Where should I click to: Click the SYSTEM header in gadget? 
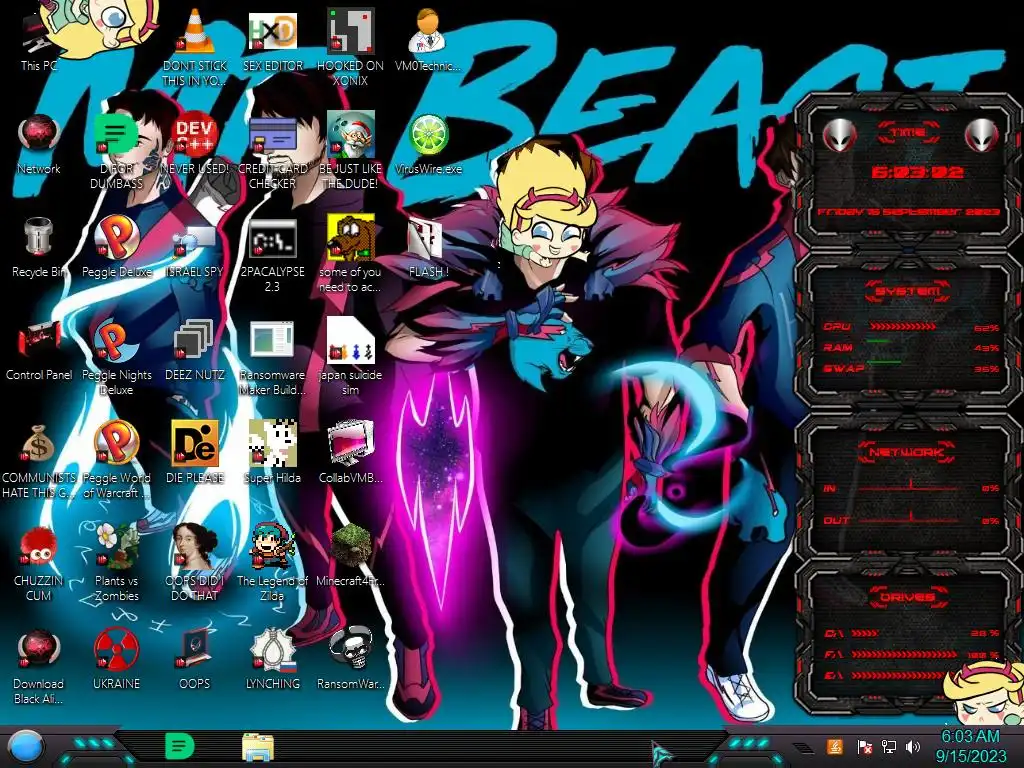[908, 291]
